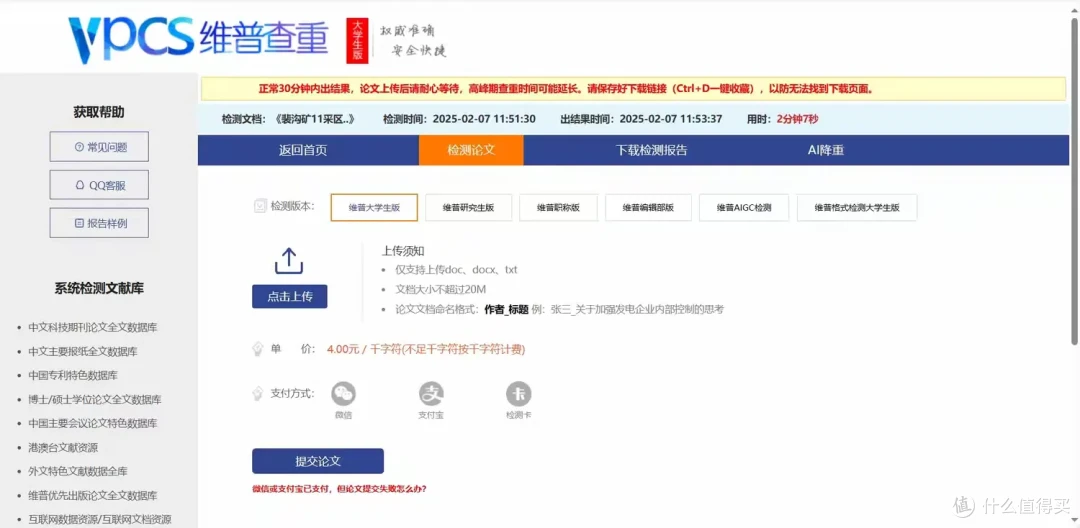Open the 微信或支付宝已支付 failure help link
Image resolution: width=1080 pixels, height=528 pixels.
coord(339,489)
